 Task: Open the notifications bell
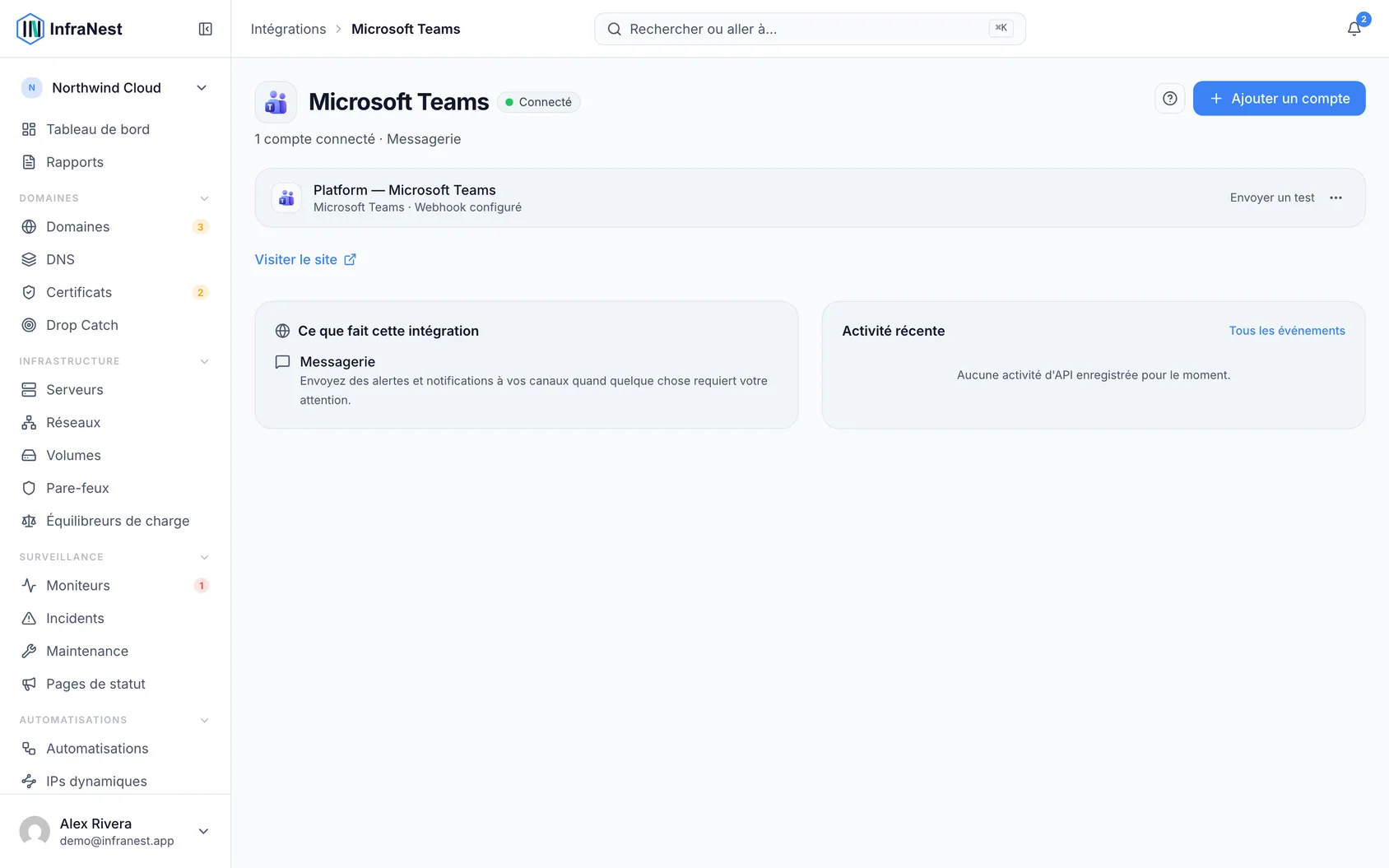1354,29
